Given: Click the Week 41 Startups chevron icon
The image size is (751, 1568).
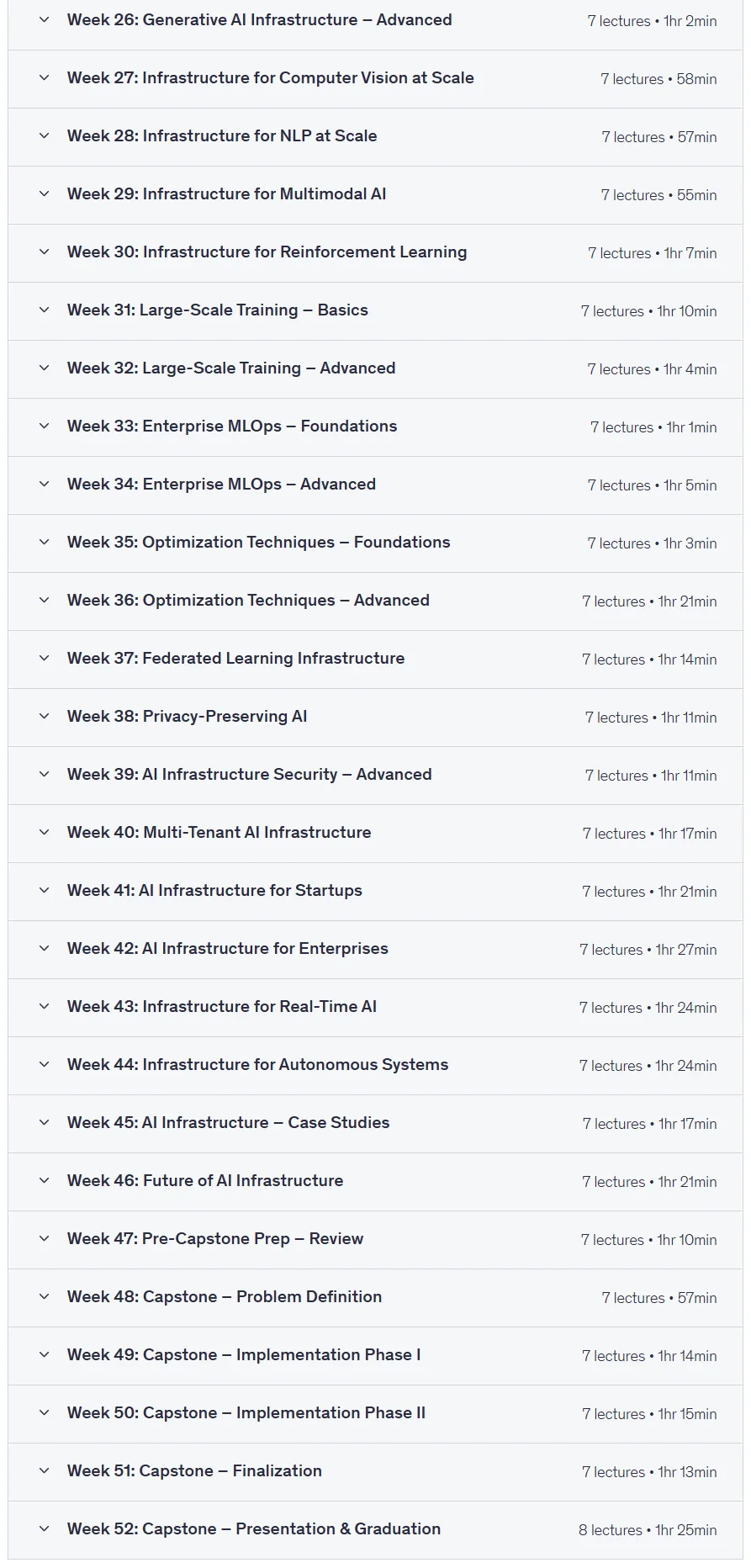Looking at the screenshot, I should 44,890.
